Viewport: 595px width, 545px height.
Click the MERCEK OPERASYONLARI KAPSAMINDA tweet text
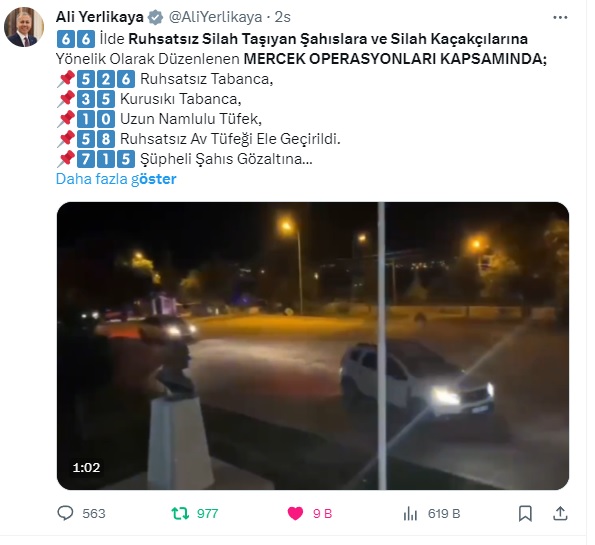tap(395, 59)
